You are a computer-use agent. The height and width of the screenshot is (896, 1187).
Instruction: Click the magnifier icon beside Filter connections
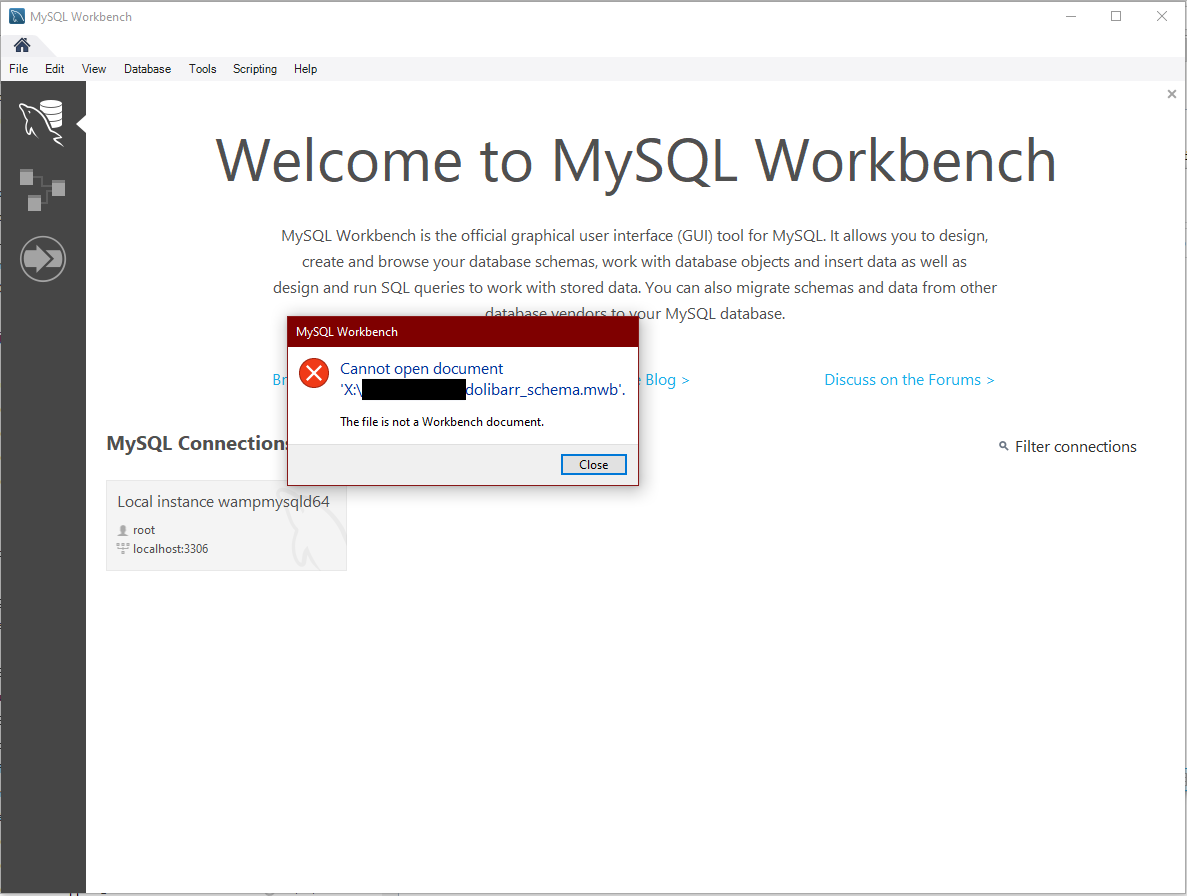(1004, 446)
